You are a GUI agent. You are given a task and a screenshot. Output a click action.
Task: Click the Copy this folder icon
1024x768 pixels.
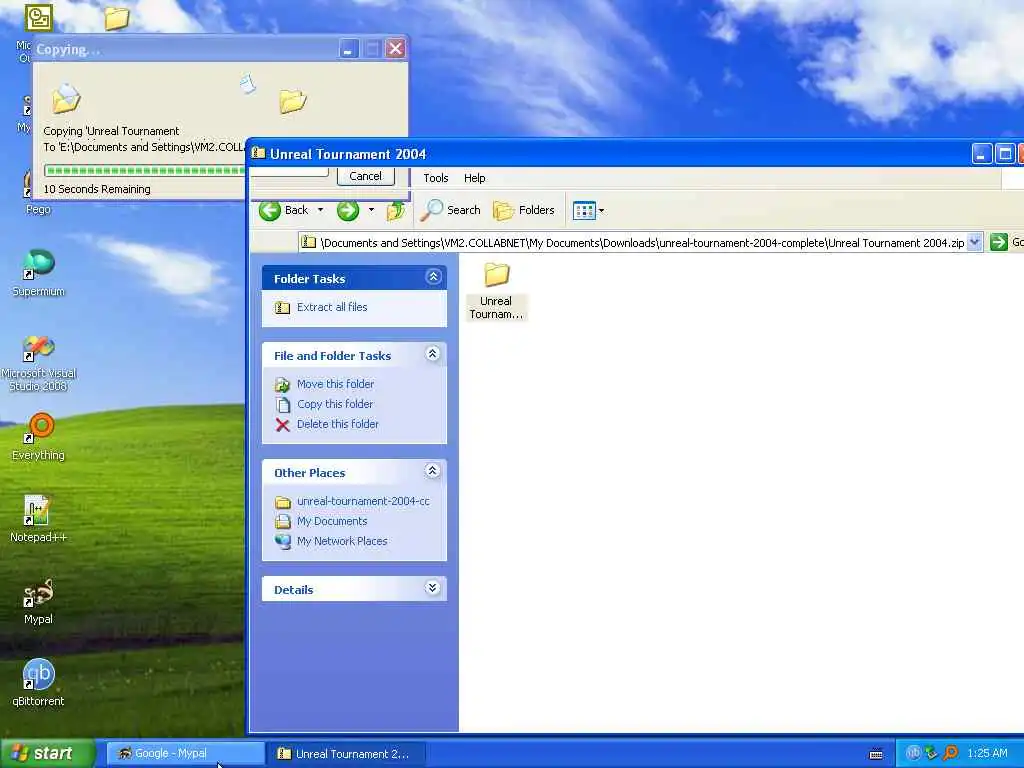(x=282, y=405)
